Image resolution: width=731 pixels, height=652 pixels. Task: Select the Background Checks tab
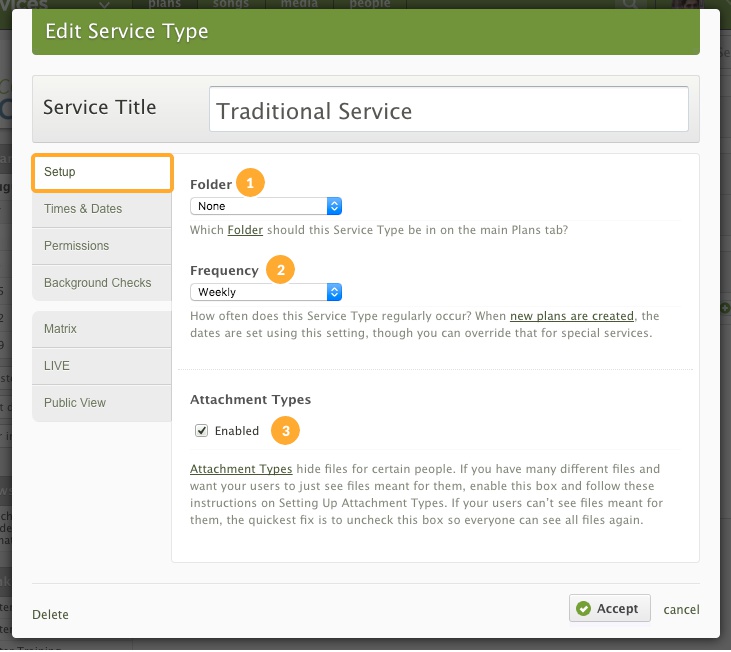[102, 283]
